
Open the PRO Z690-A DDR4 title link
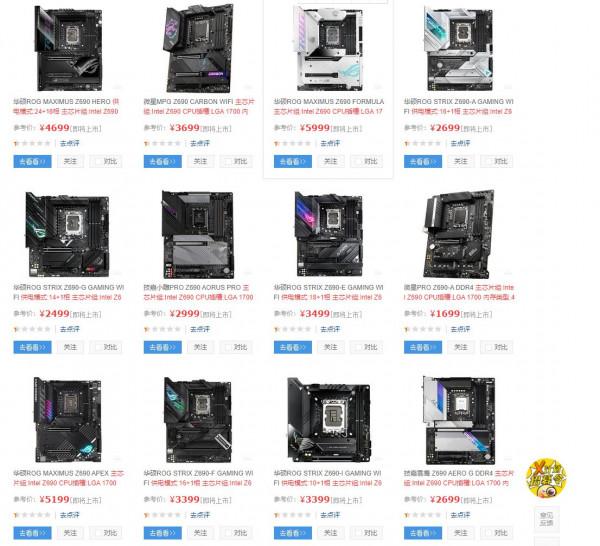pos(459,292)
